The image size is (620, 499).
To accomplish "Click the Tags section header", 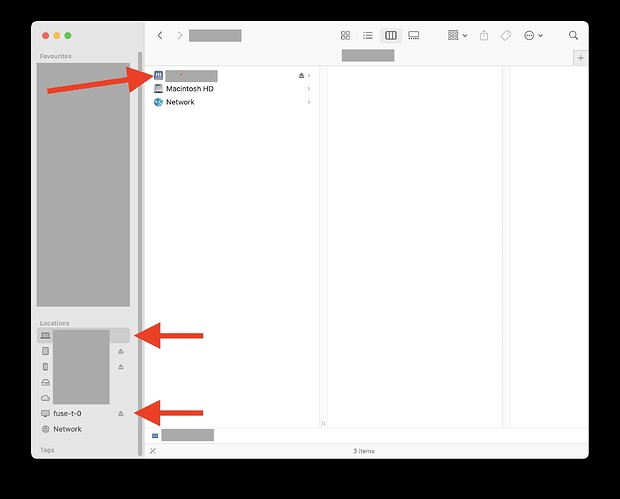I will [x=47, y=450].
